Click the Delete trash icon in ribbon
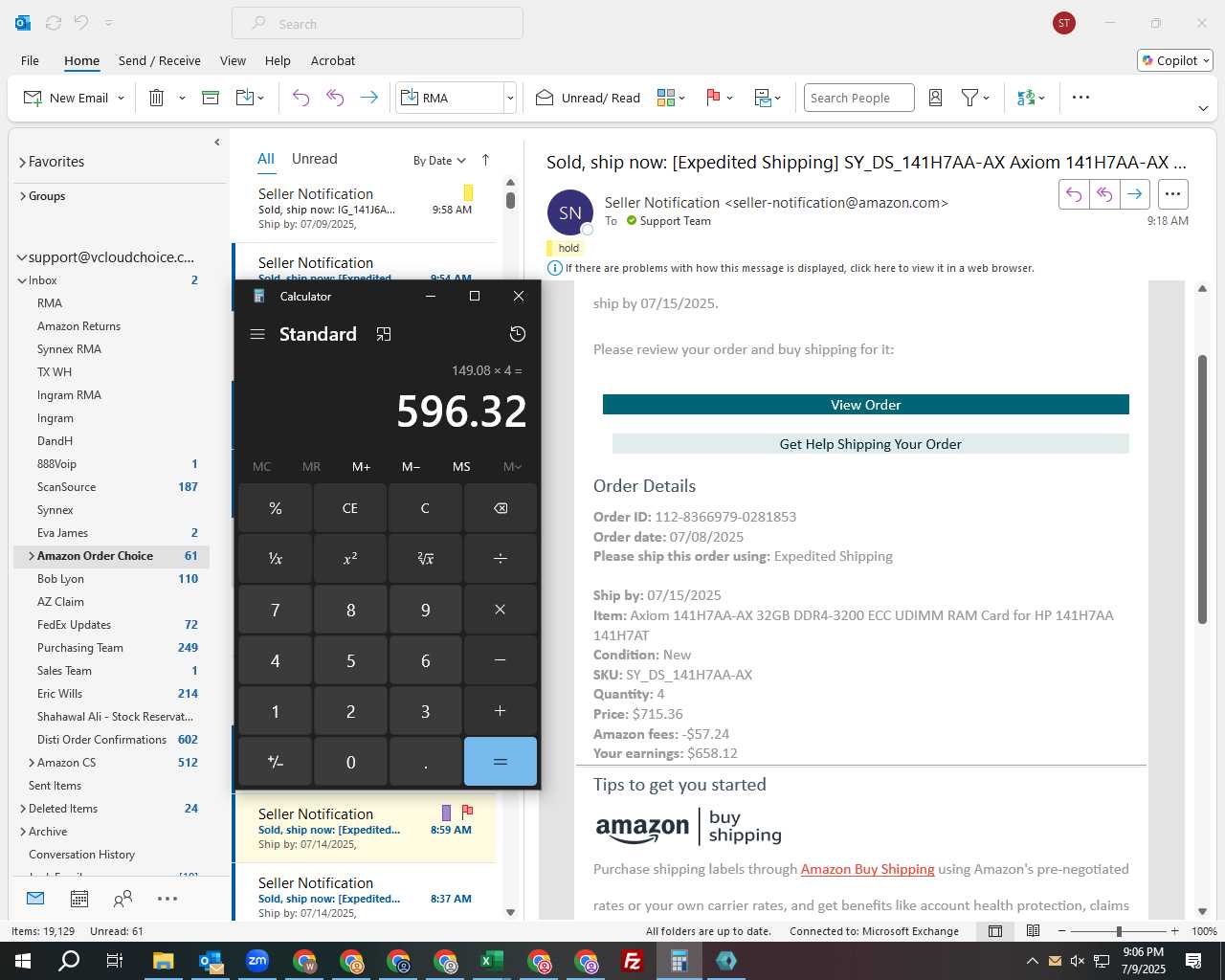The height and width of the screenshot is (980, 1225). pyautogui.click(x=157, y=98)
